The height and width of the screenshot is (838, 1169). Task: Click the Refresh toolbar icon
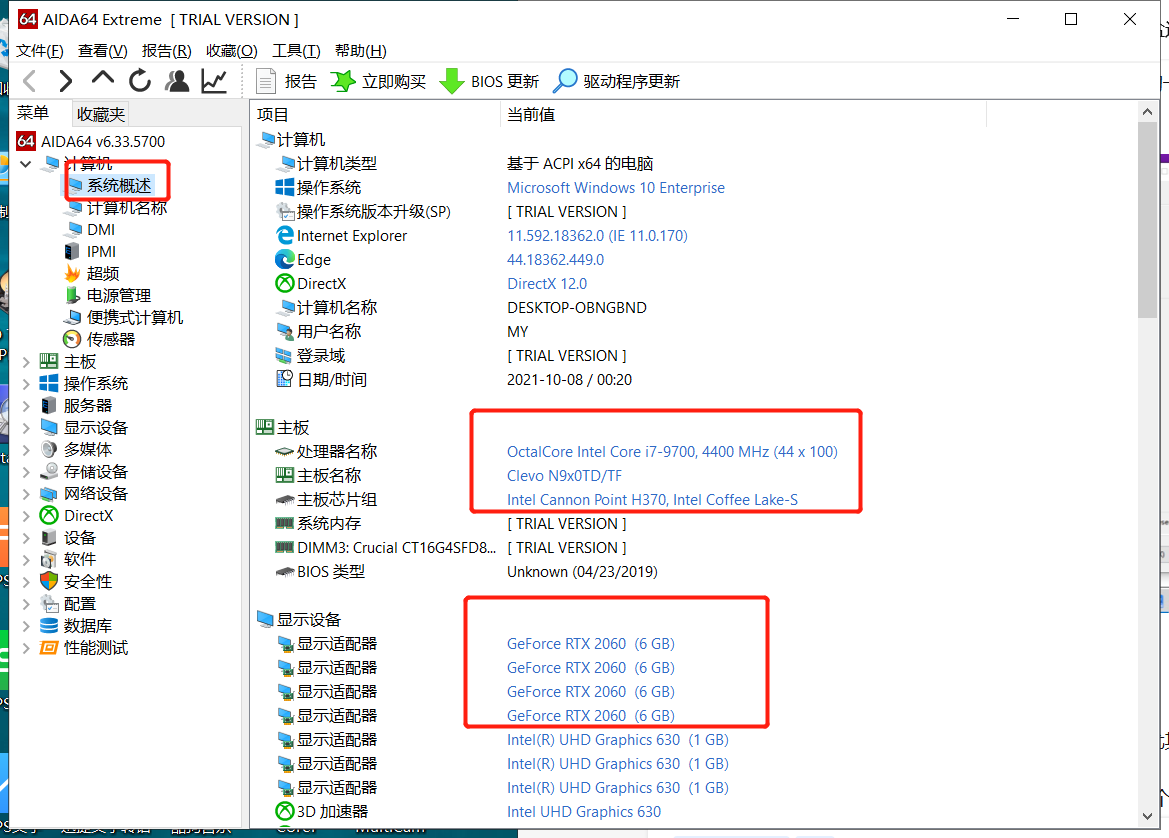pyautogui.click(x=139, y=81)
